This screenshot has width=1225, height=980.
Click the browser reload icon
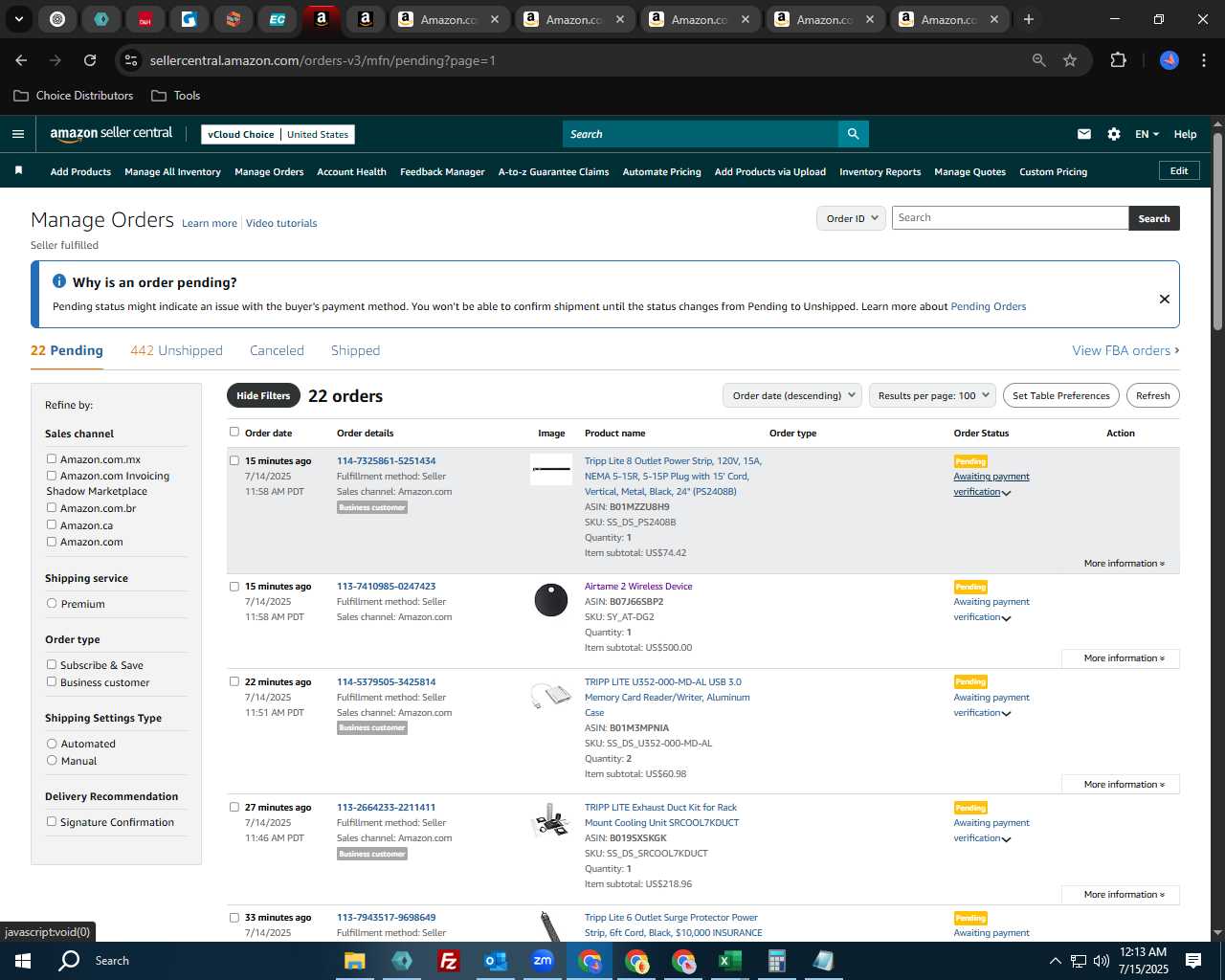(x=90, y=60)
